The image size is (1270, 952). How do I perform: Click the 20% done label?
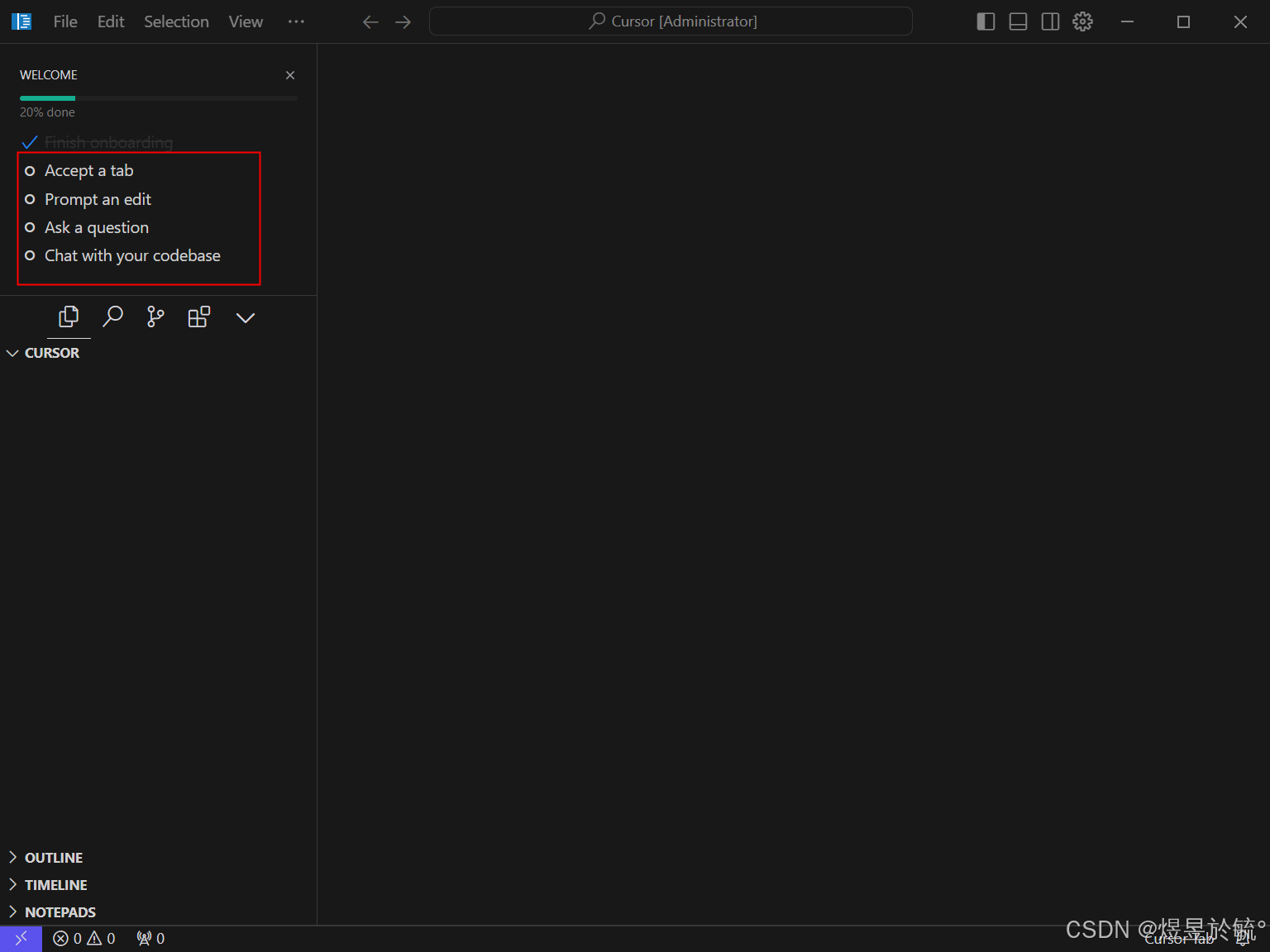click(x=47, y=112)
